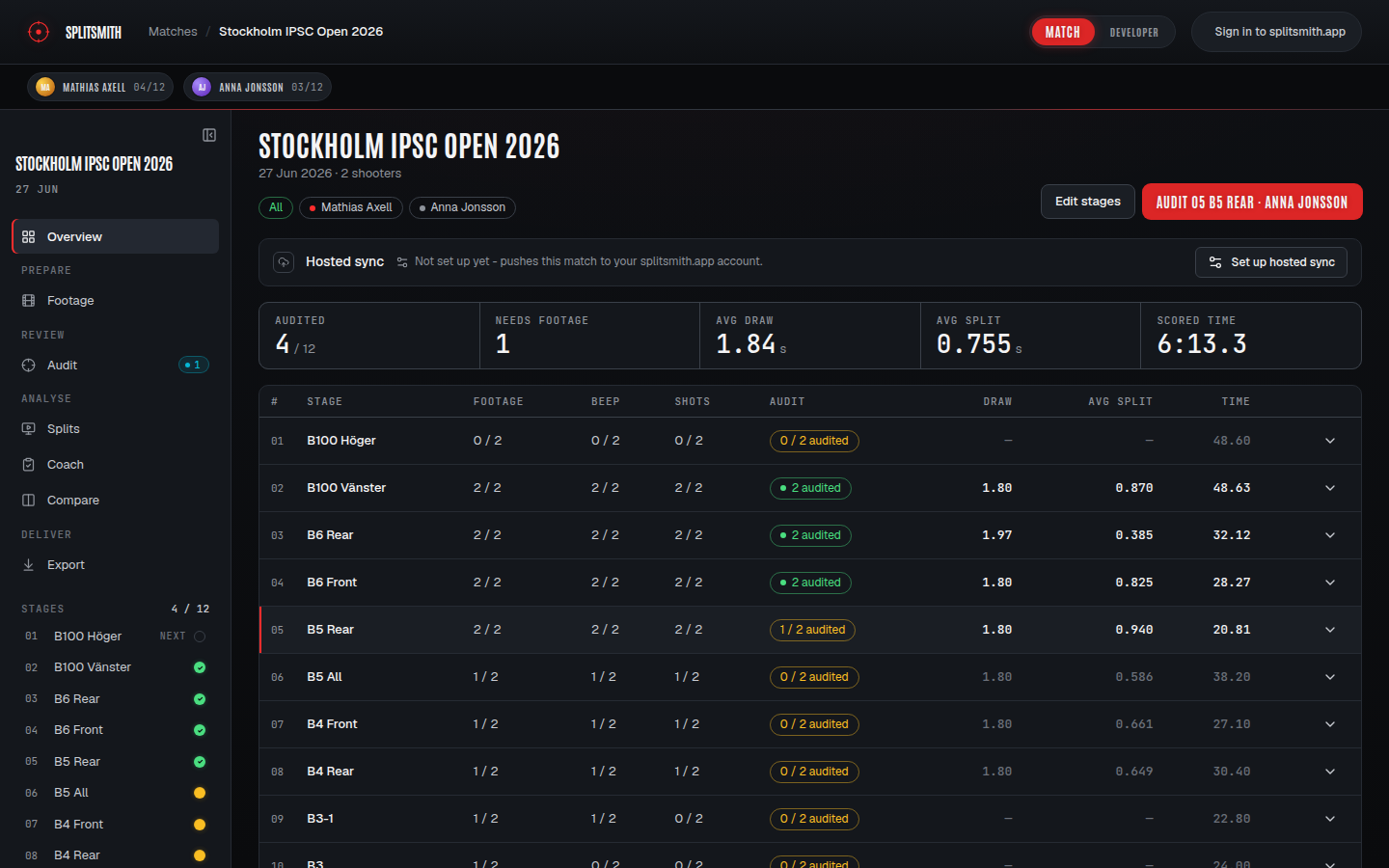Screen dimensions: 1389x868
Task: Click the Compare columns icon in sidebar
Action: (29, 501)
